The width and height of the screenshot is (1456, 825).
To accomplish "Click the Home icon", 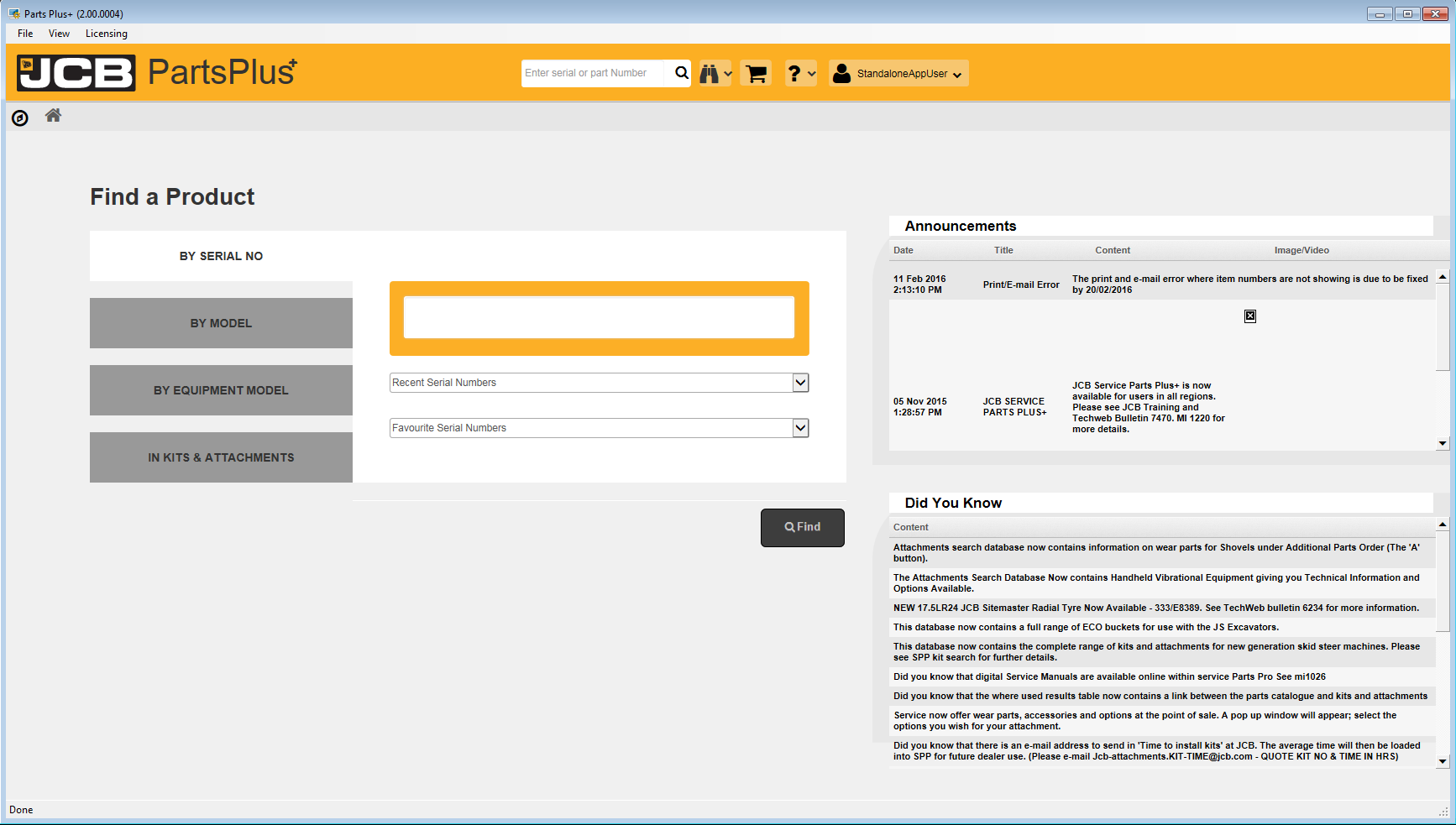I will [53, 116].
